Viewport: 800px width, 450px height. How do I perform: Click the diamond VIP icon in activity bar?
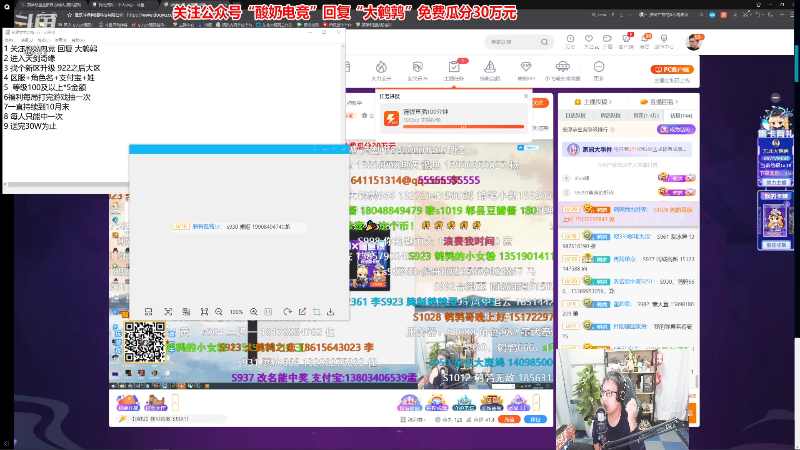coord(526,67)
